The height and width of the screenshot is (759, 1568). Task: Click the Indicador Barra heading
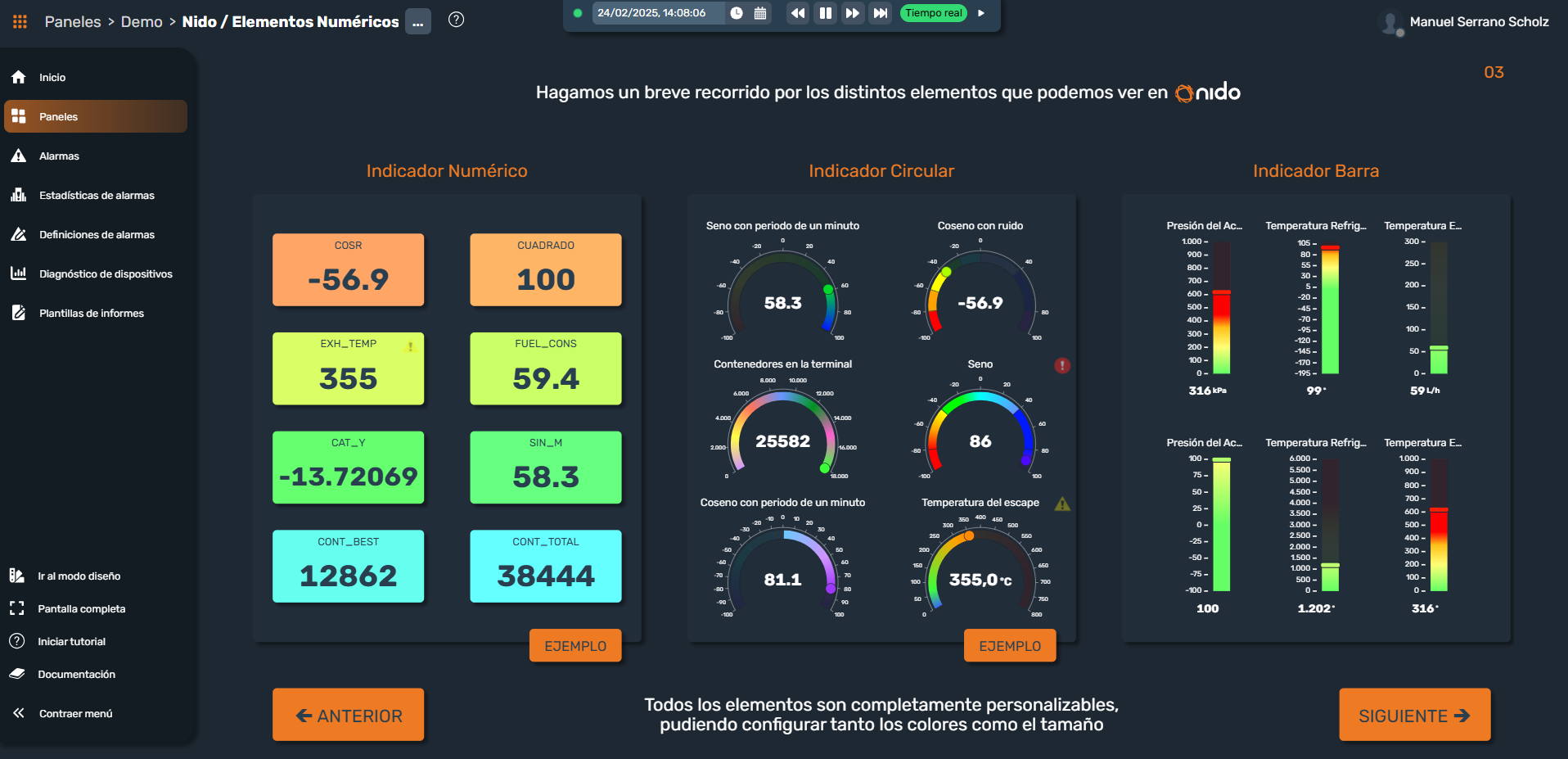coord(1316,170)
